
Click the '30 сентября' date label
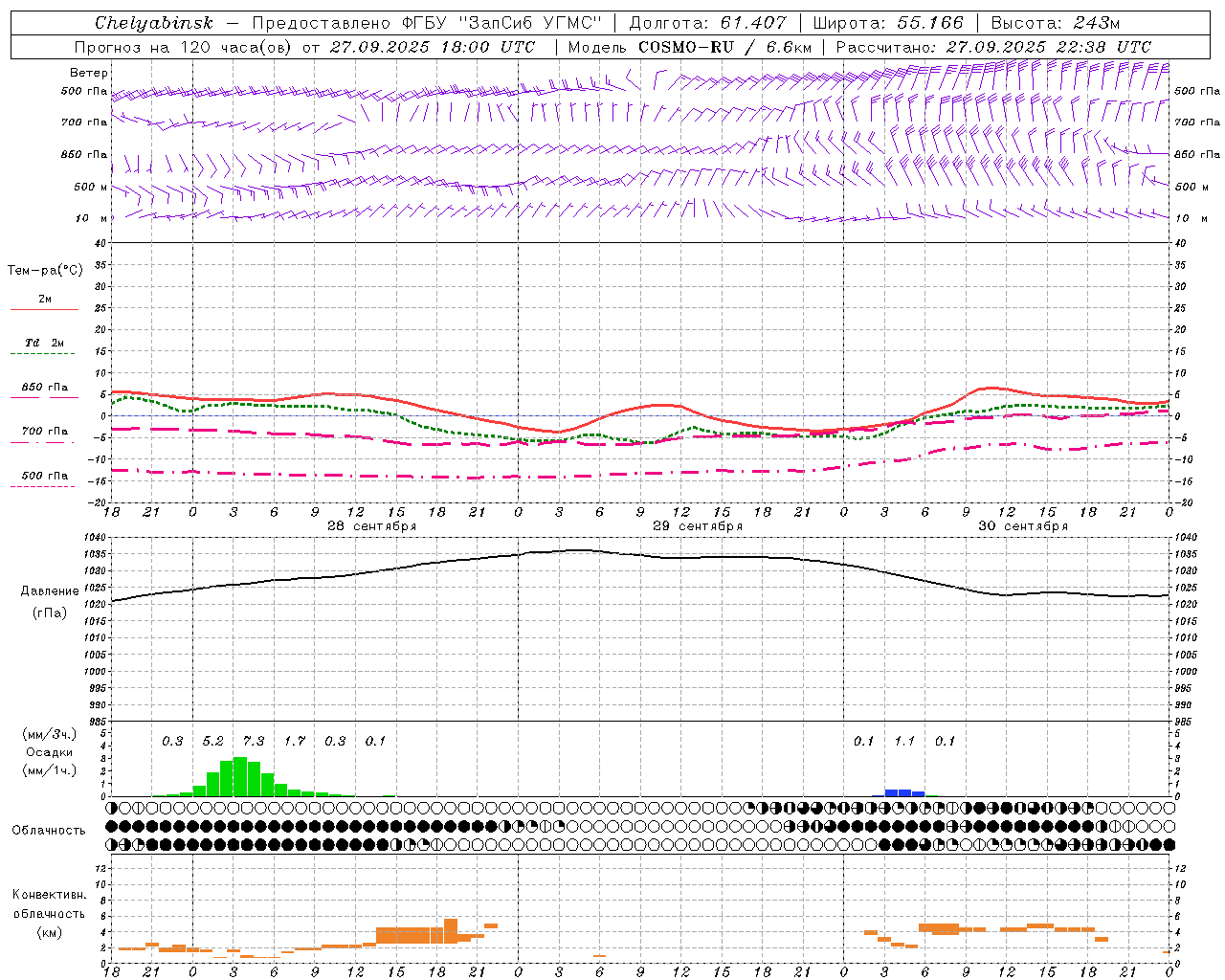tap(1023, 526)
